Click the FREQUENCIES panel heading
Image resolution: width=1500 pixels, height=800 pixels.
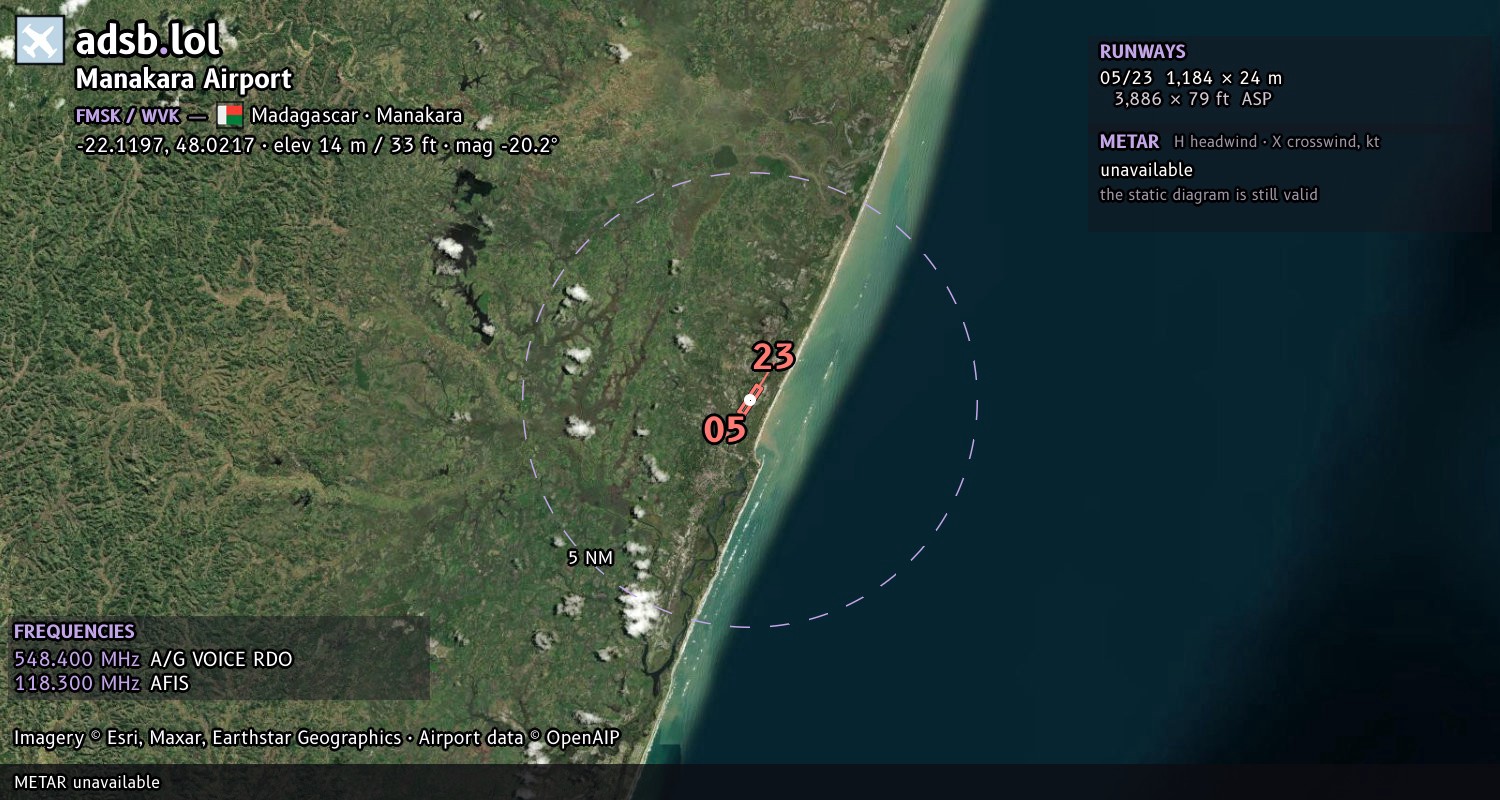74,632
